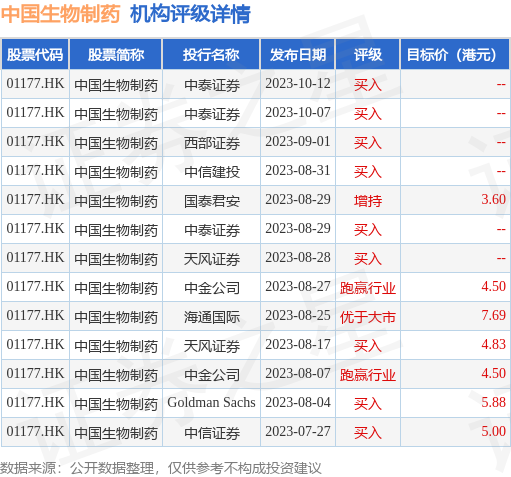
Task: Click 01177.HK in the 国泰君安 row
Action: pos(35,200)
